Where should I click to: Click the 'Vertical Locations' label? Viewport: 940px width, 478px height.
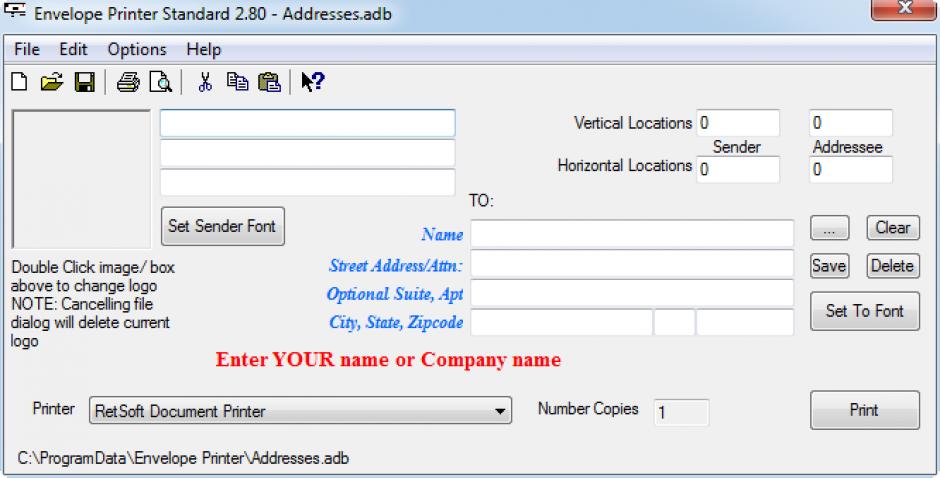633,123
